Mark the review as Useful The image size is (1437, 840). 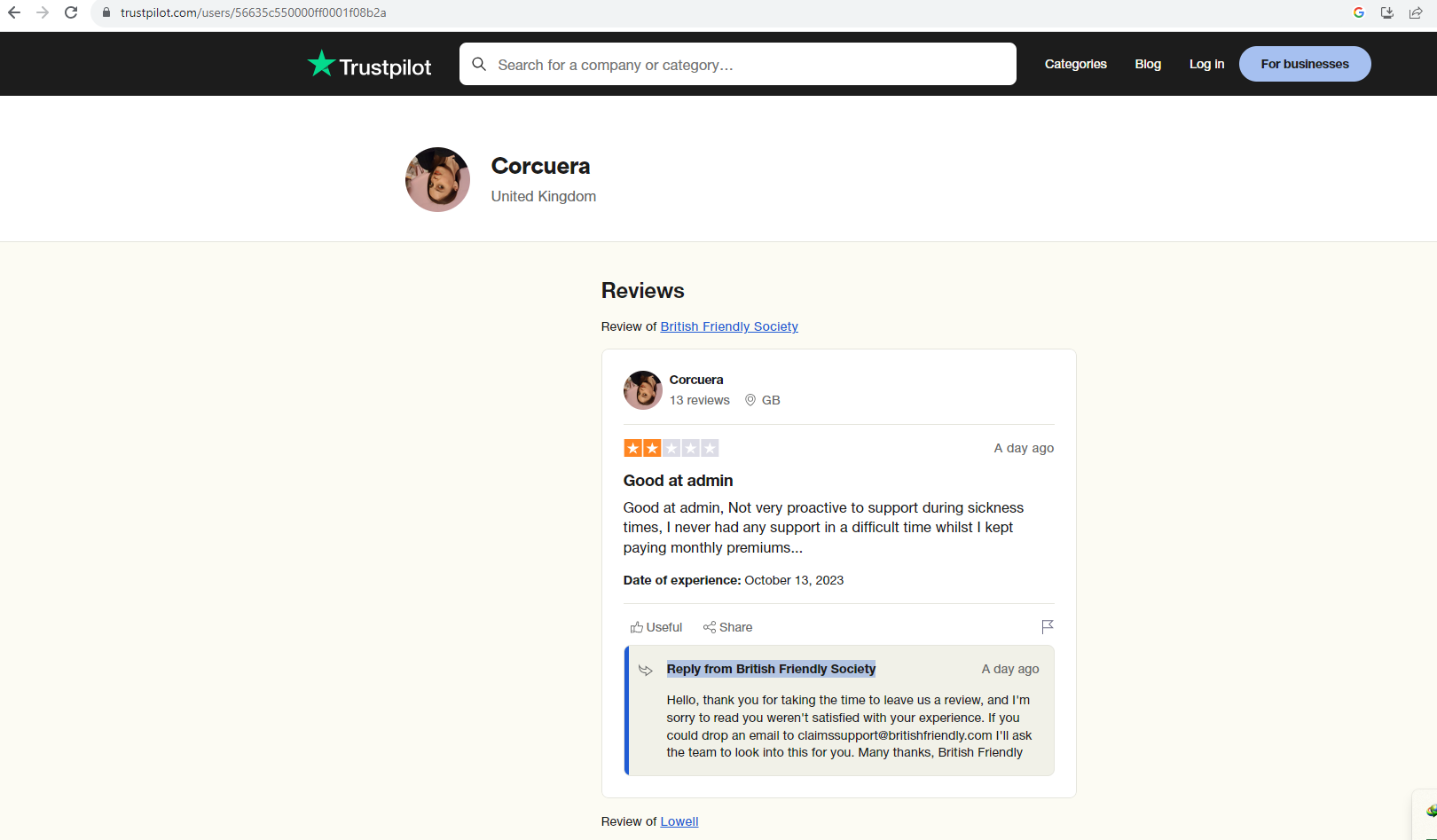click(x=656, y=627)
